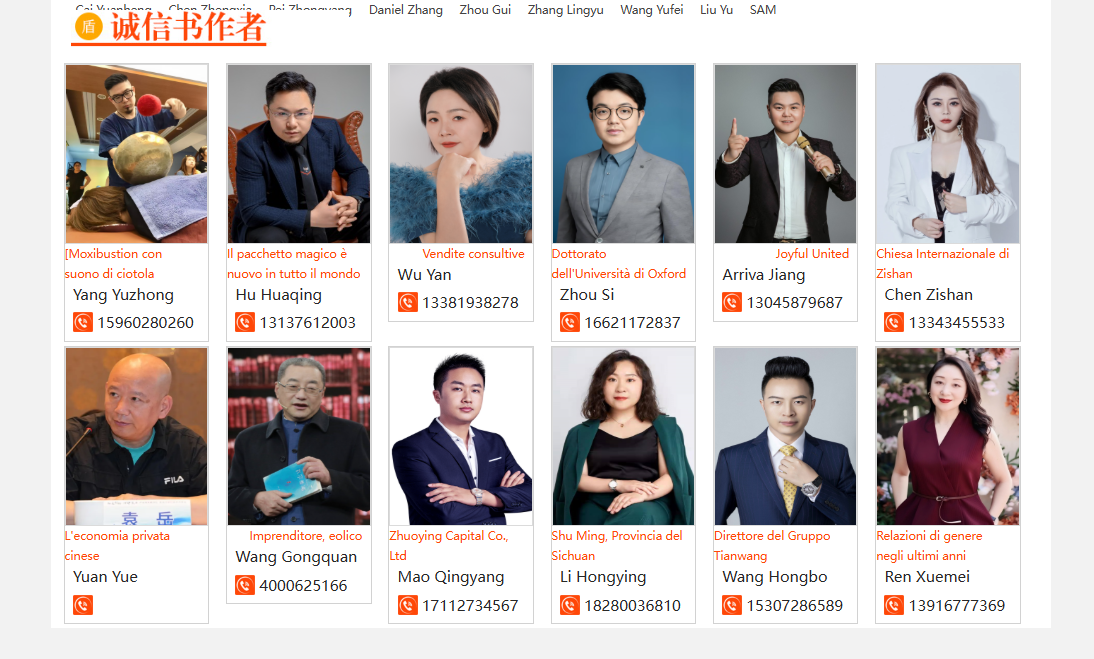Click Hu Huaqing's orange phone icon
The image size is (1094, 659).
245,322
